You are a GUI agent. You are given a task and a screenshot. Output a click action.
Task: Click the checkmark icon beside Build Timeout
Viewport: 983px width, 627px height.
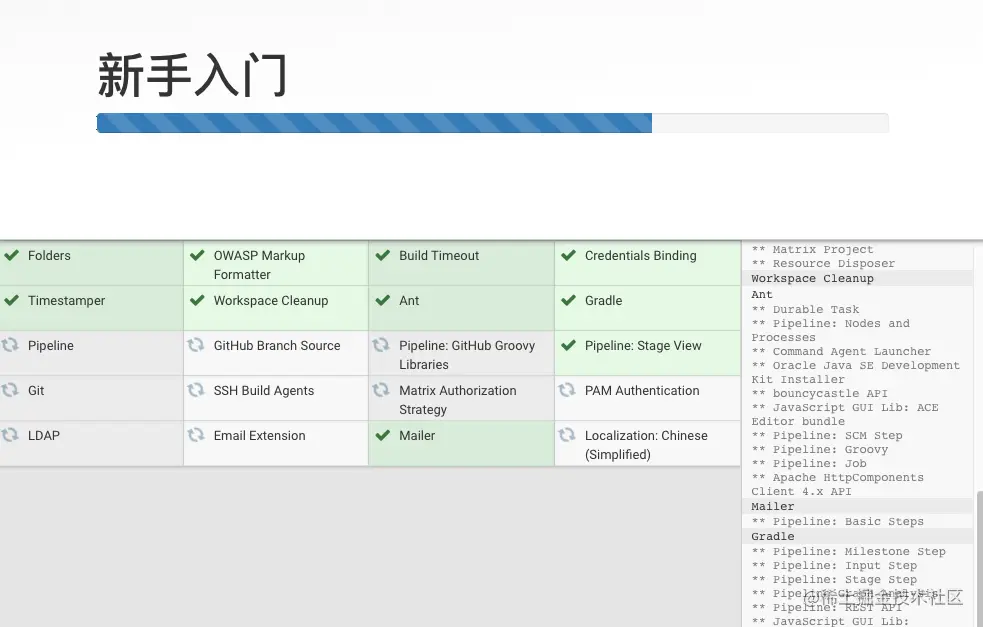point(382,255)
